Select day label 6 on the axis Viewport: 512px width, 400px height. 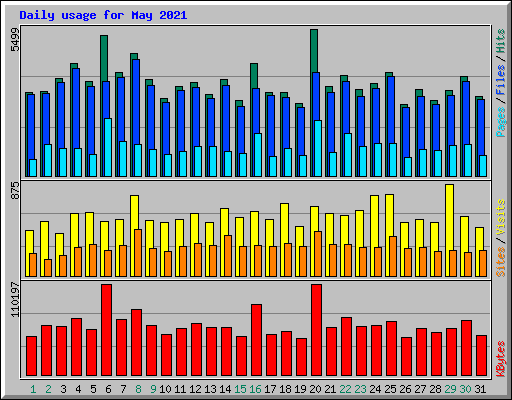pos(108,389)
